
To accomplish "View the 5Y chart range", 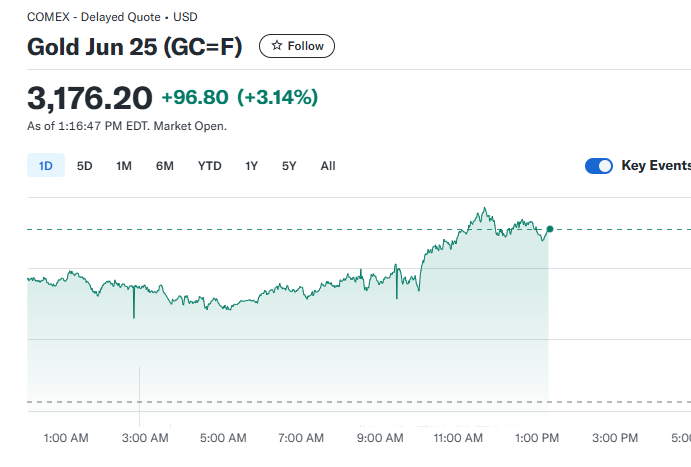I will point(289,166).
